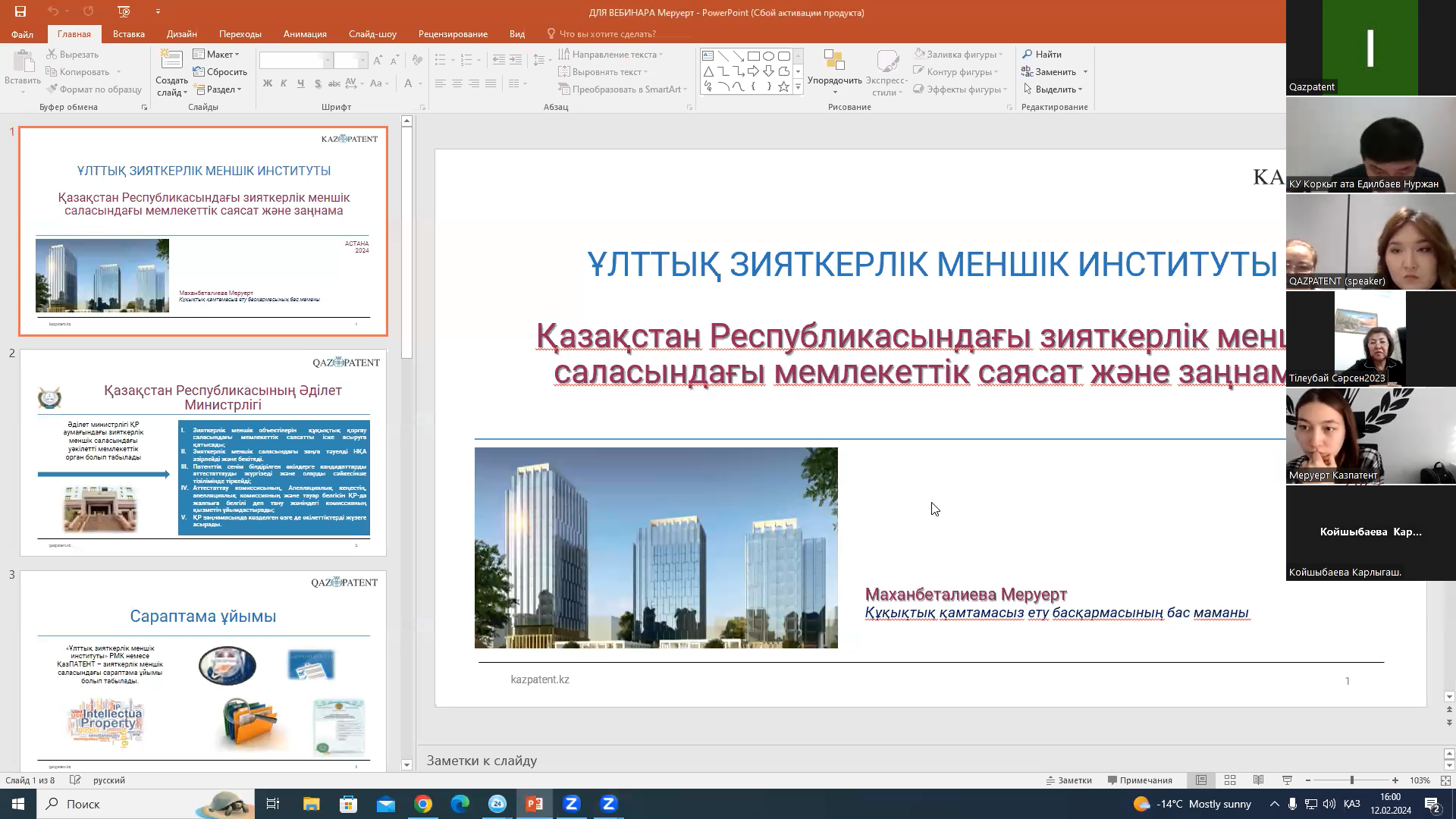Open the Вставка ribbon tab

click(128, 34)
